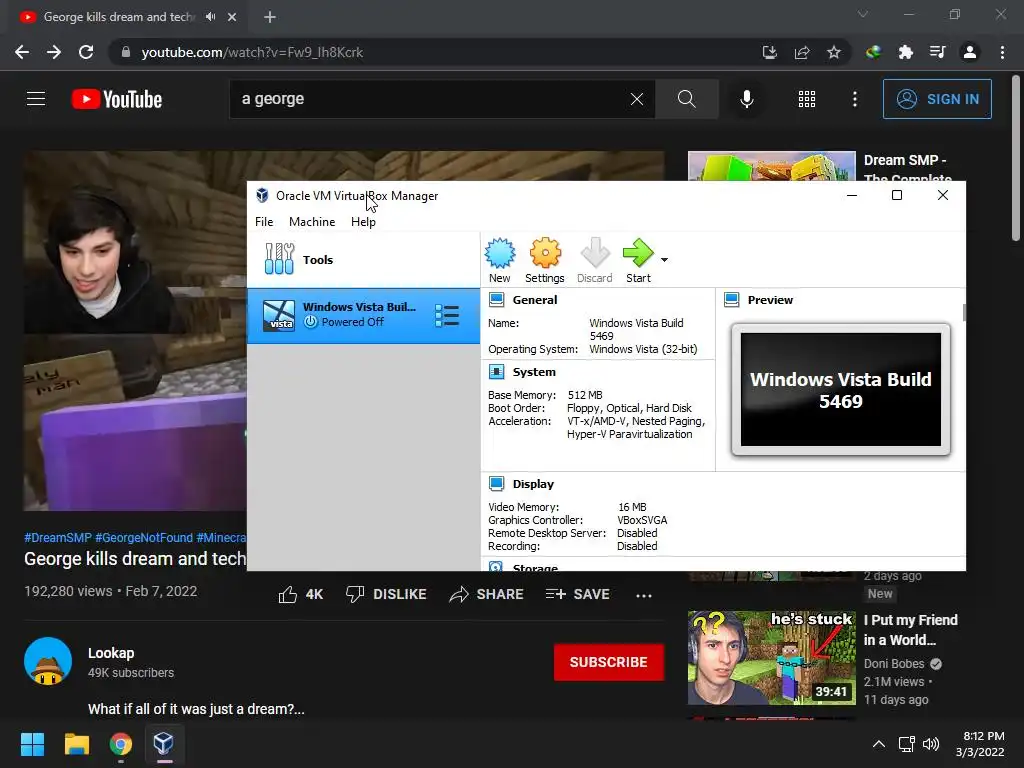This screenshot has width=1024, height=768.
Task: Open File Explorer from the taskbar
Action: pyautogui.click(x=76, y=744)
